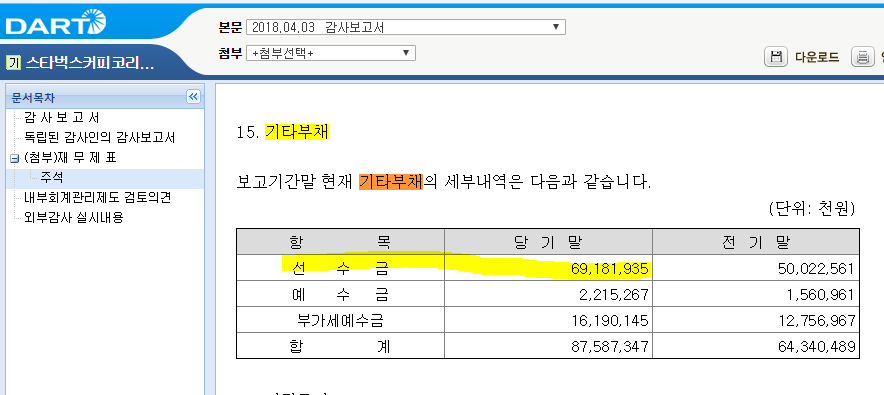Click the value 69,181,935

coord(609,269)
